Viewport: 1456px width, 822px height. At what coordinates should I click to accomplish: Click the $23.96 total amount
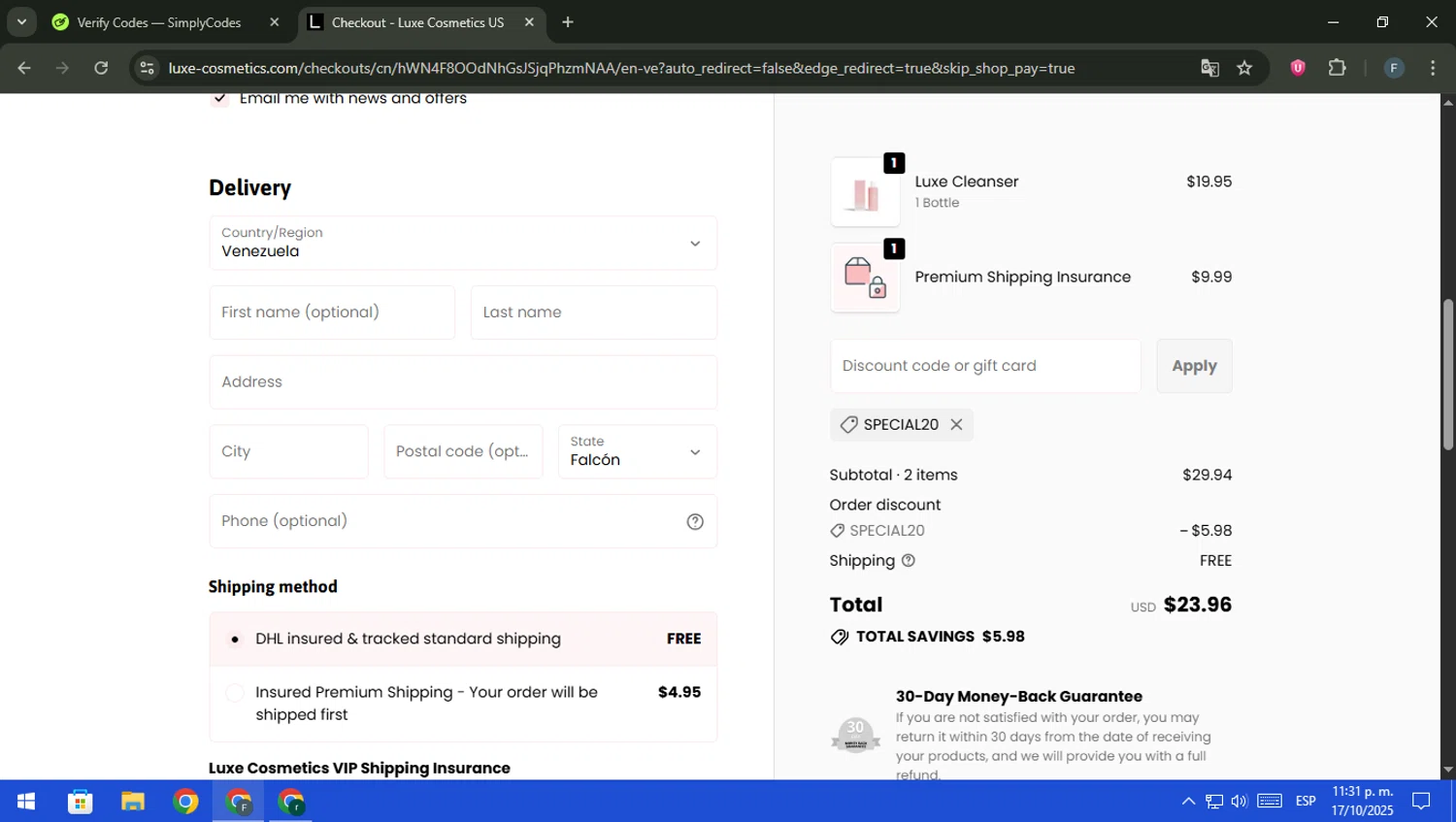click(1197, 605)
